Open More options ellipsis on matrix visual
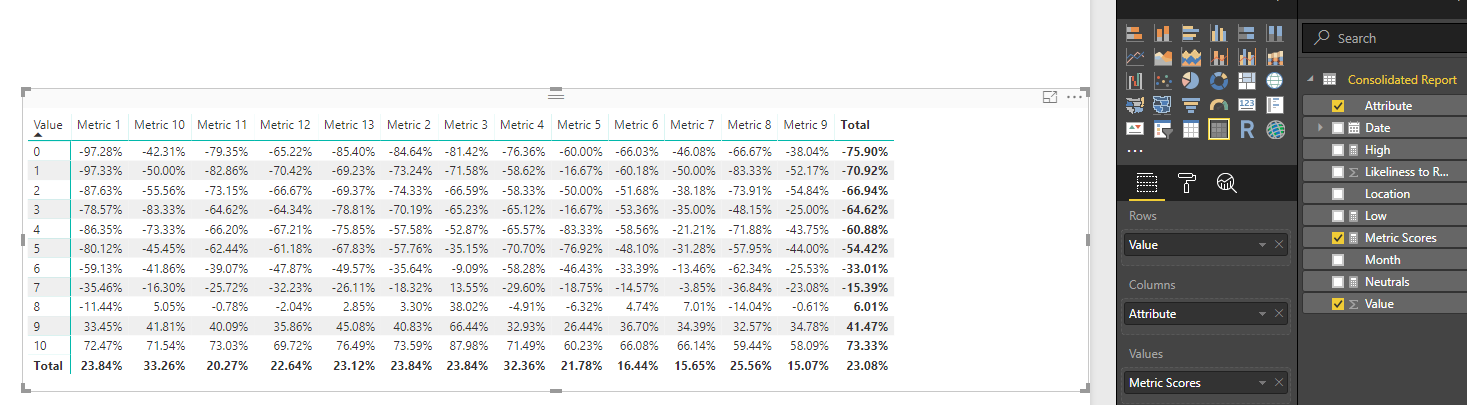 click(x=1075, y=97)
